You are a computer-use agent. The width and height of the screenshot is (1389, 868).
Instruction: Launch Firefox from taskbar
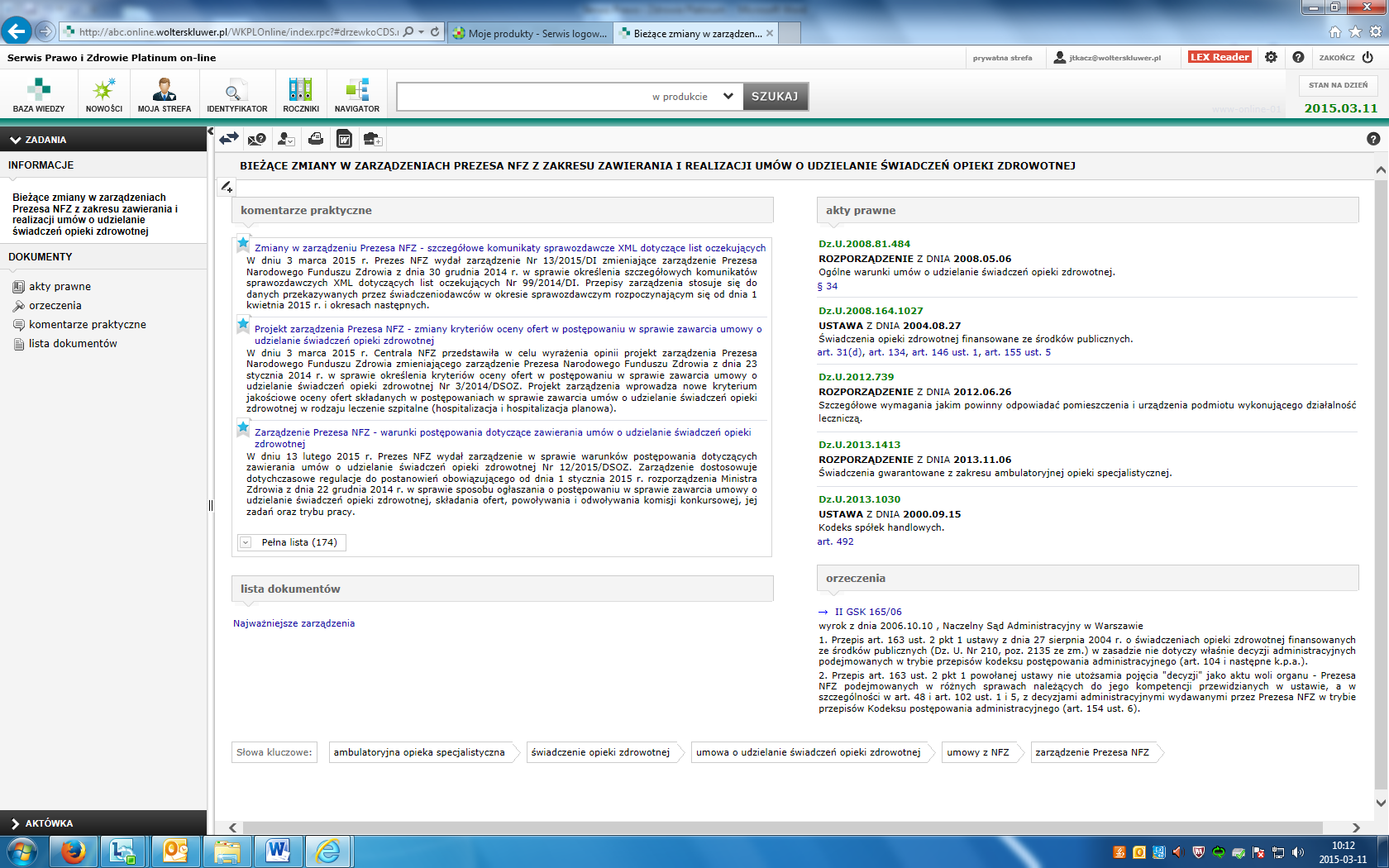coord(74,851)
